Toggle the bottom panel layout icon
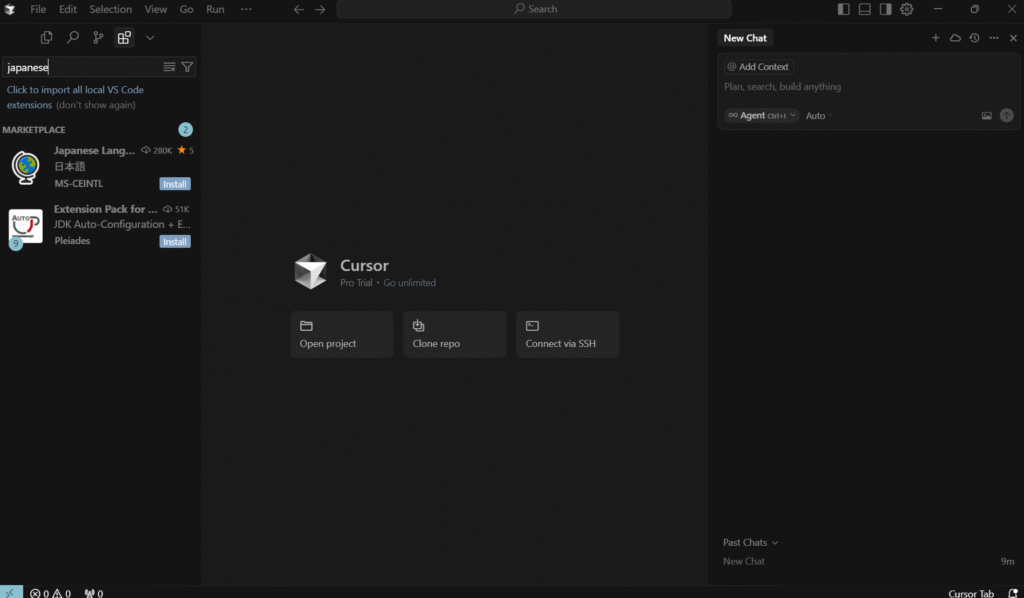This screenshot has height=598, width=1024. [865, 9]
